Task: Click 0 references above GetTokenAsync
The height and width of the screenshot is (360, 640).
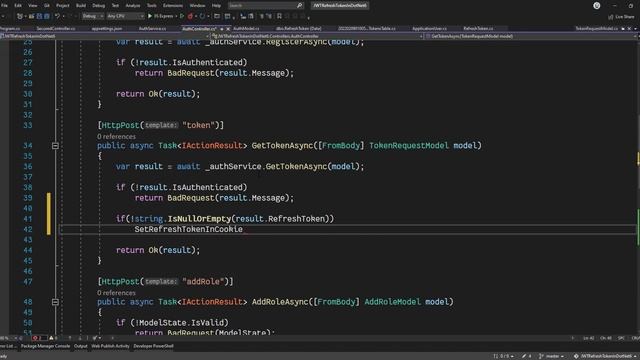Action: pos(116,136)
